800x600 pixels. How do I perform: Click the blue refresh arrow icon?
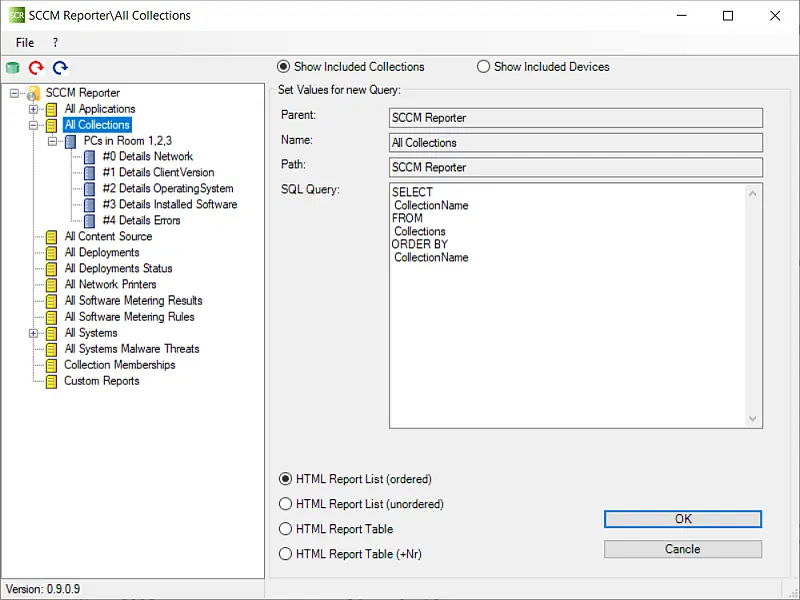point(60,67)
